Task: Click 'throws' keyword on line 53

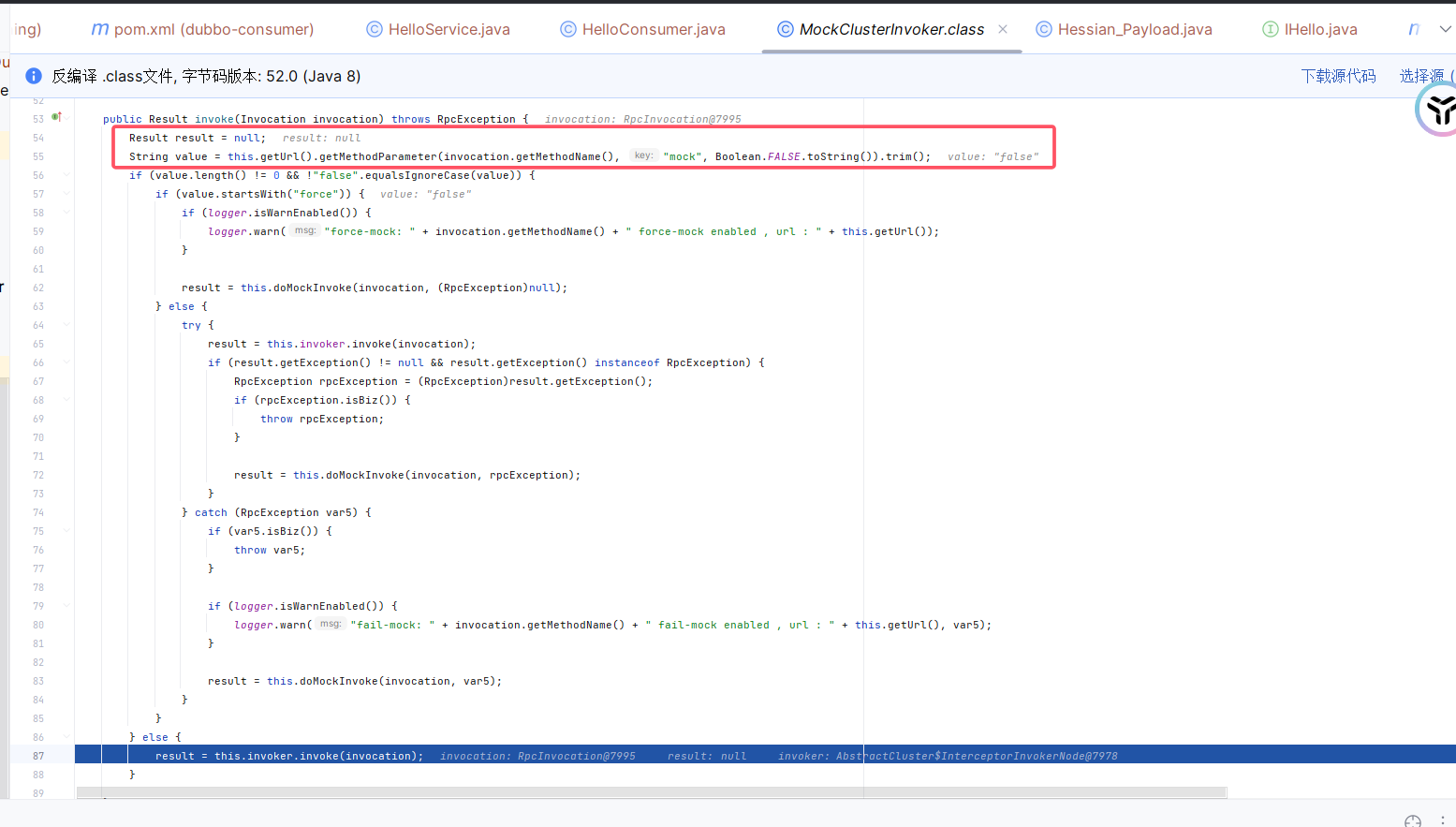Action: (x=411, y=119)
